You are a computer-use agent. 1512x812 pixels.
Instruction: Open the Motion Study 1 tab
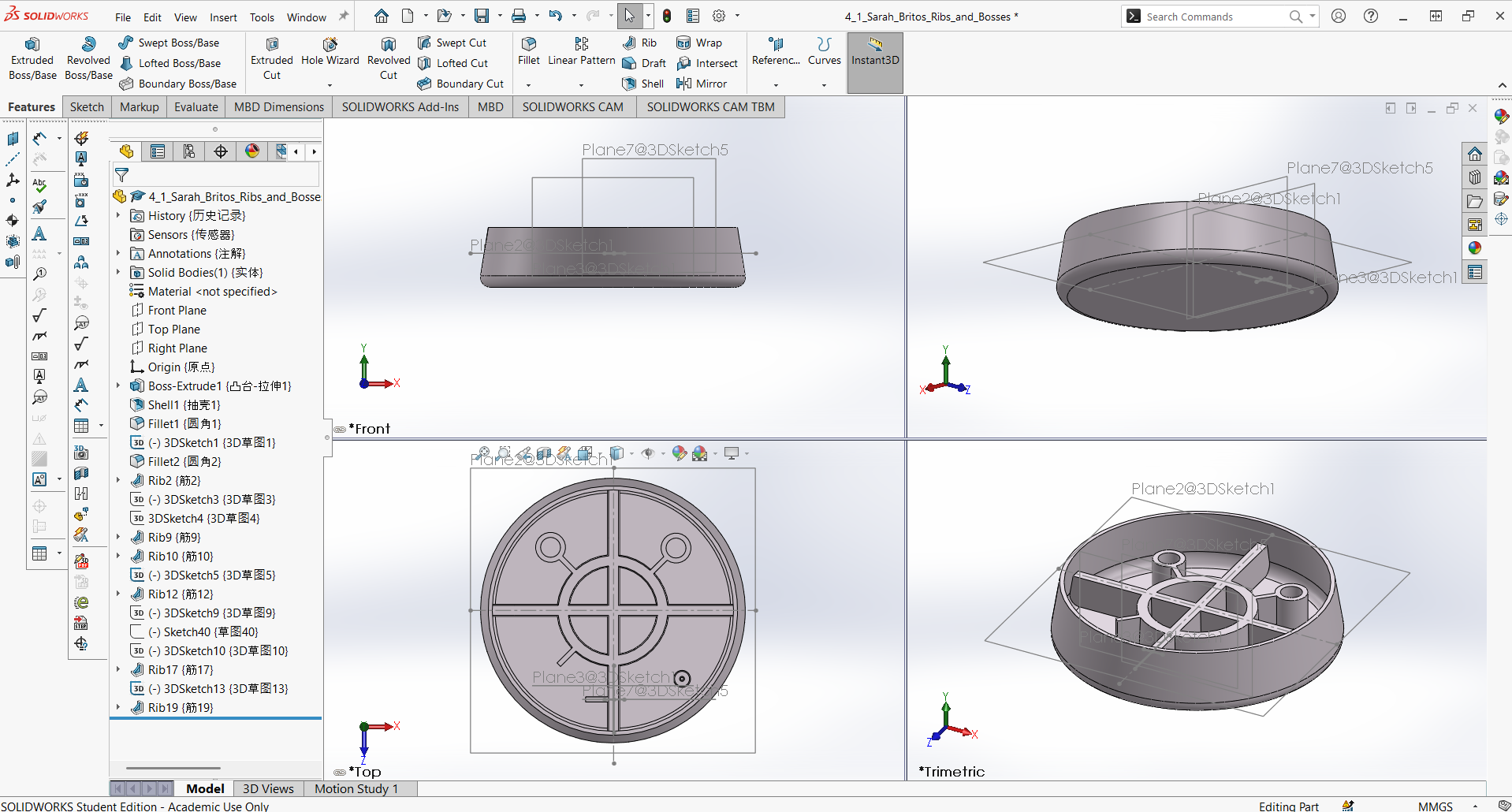click(x=356, y=788)
